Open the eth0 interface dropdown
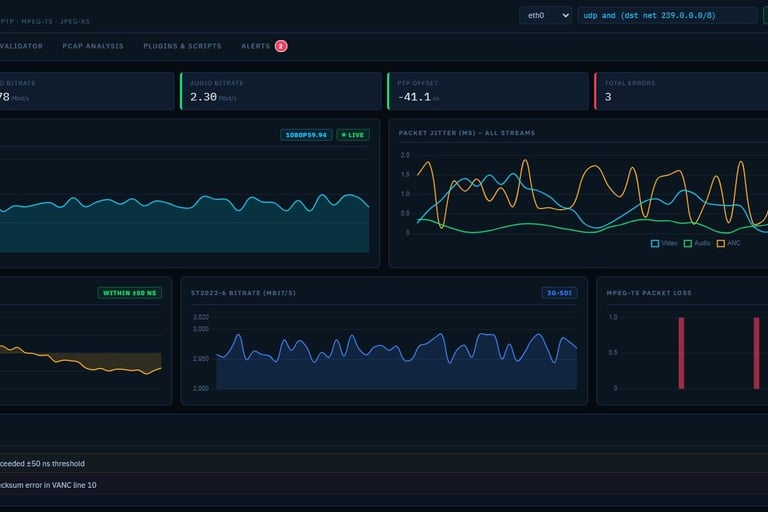The width and height of the screenshot is (768, 512). point(545,16)
